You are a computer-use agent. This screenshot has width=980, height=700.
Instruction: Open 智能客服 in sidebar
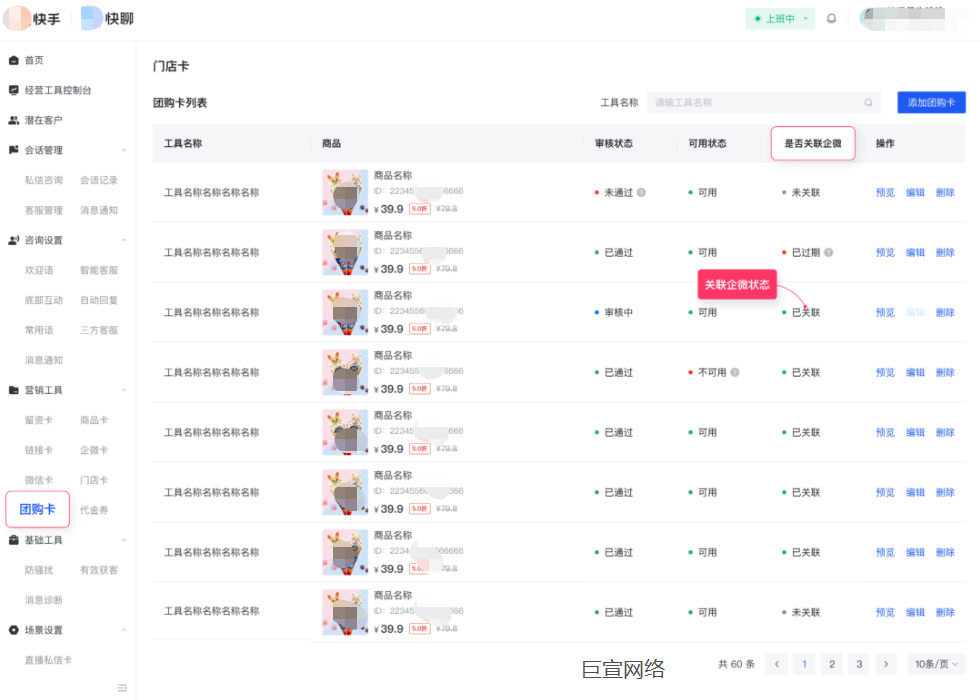click(99, 270)
